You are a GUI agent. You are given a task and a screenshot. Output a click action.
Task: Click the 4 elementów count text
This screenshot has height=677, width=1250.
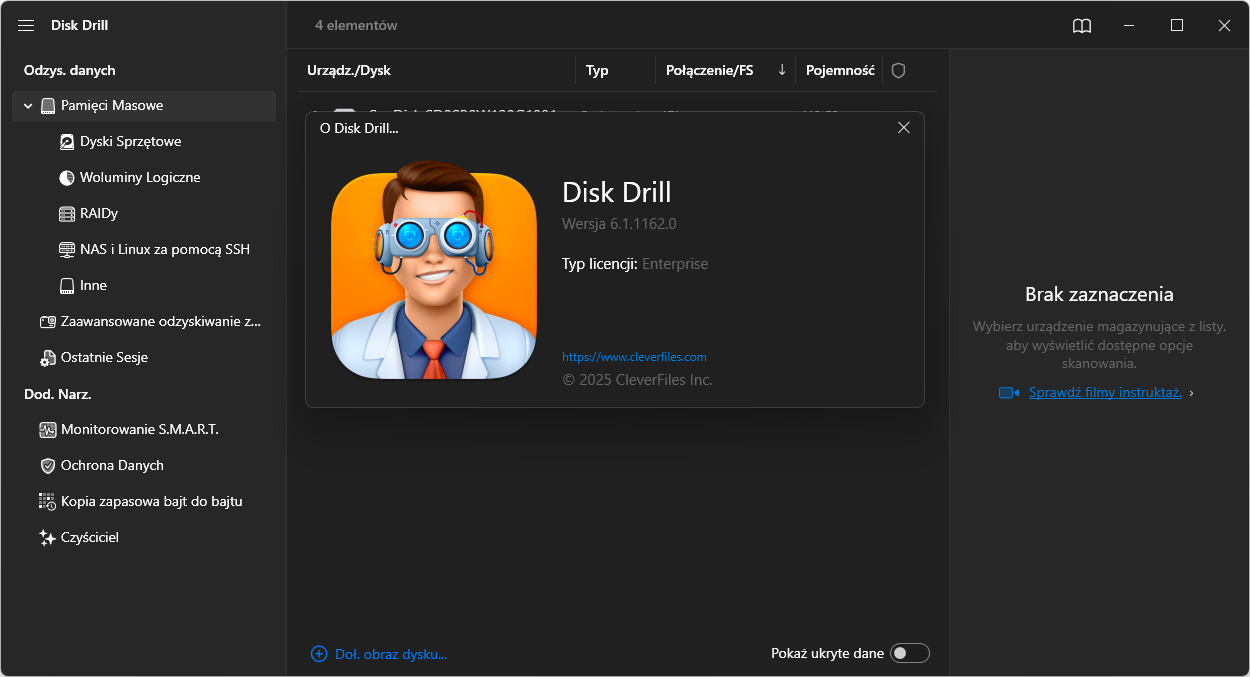(356, 25)
